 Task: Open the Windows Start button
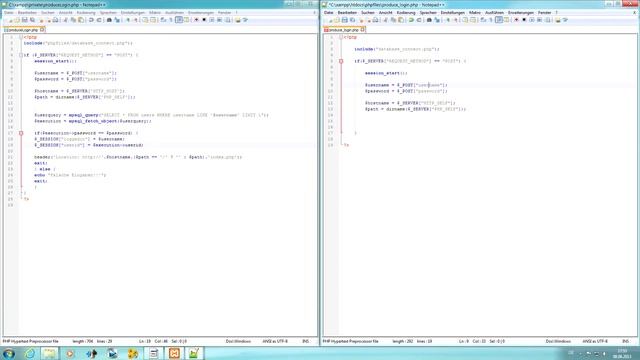(9, 353)
